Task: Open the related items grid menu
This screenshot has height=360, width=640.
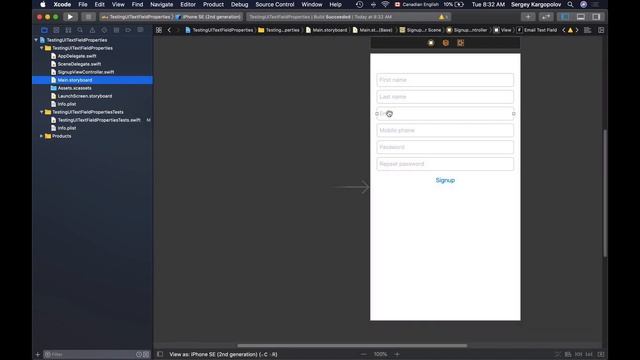Action: pyautogui.click(x=159, y=30)
